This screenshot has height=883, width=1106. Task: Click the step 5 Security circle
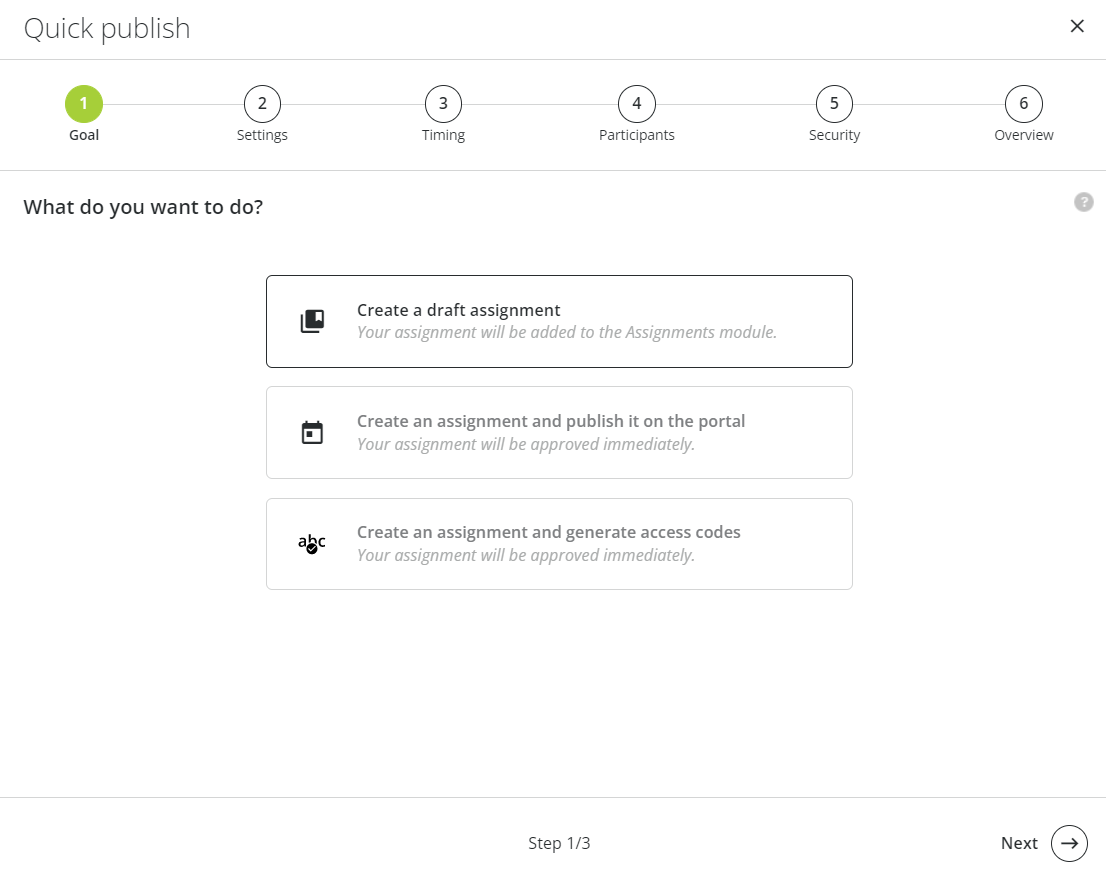834,103
